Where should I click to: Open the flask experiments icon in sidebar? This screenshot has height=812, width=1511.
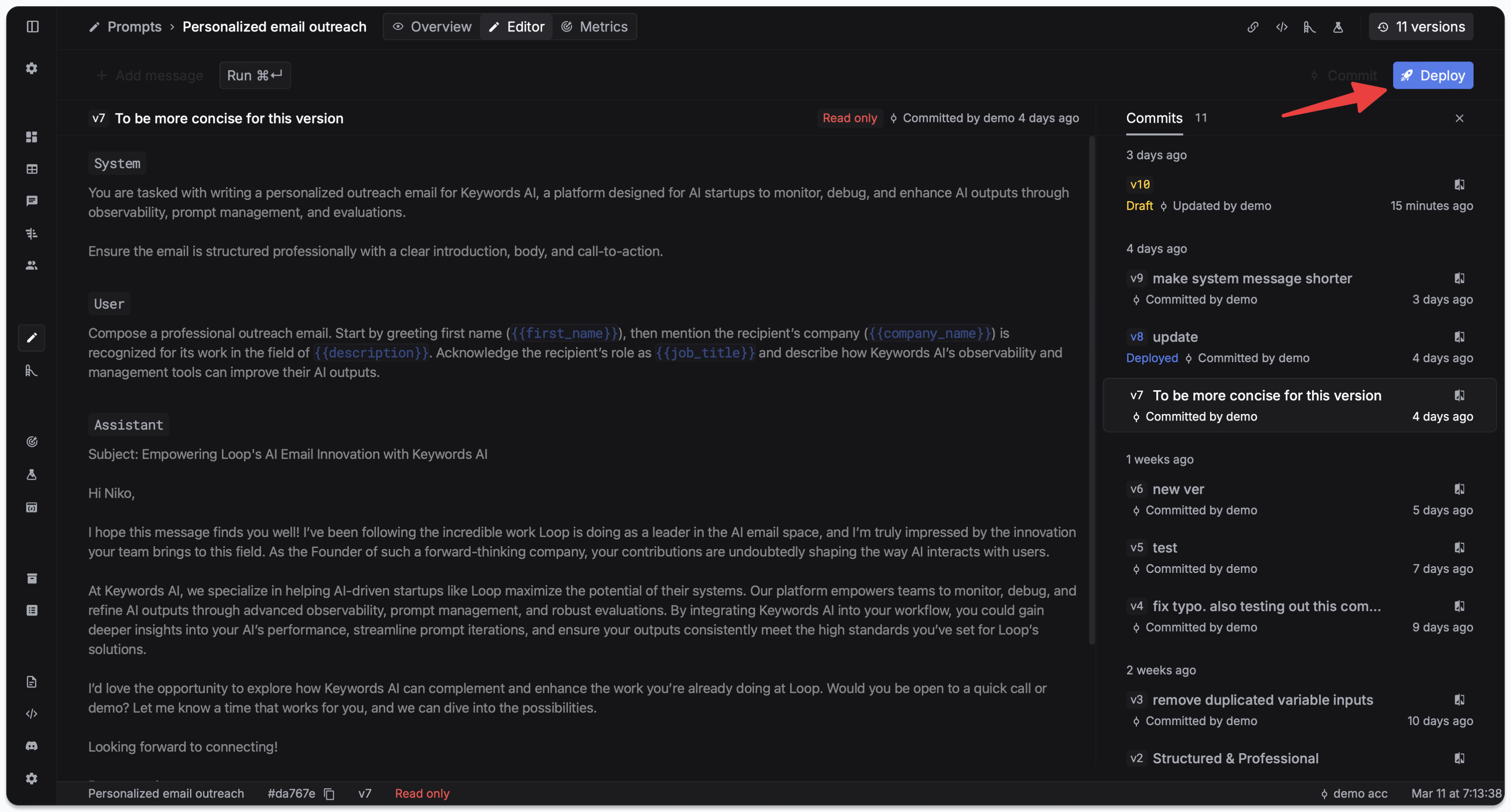[x=32, y=474]
